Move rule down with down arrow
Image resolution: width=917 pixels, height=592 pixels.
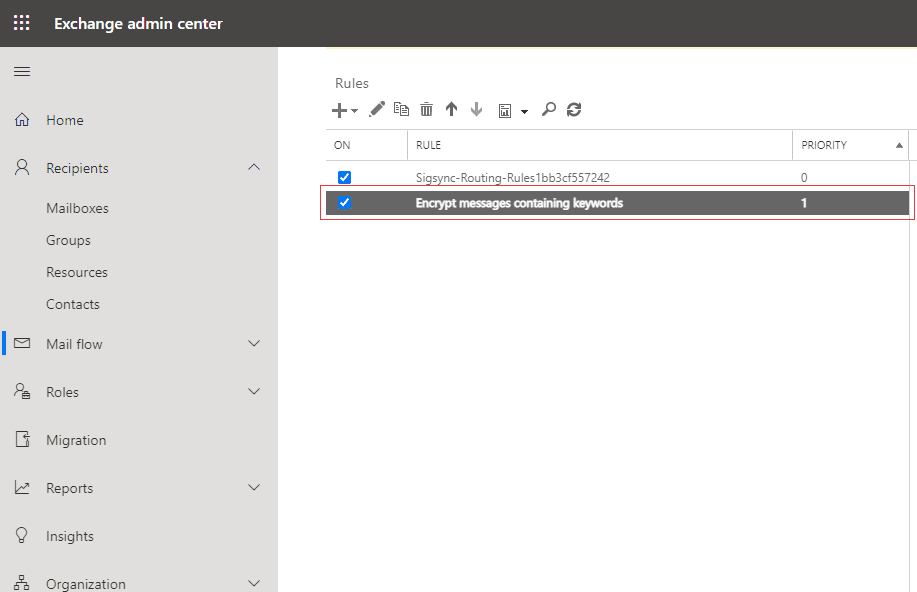[476, 110]
